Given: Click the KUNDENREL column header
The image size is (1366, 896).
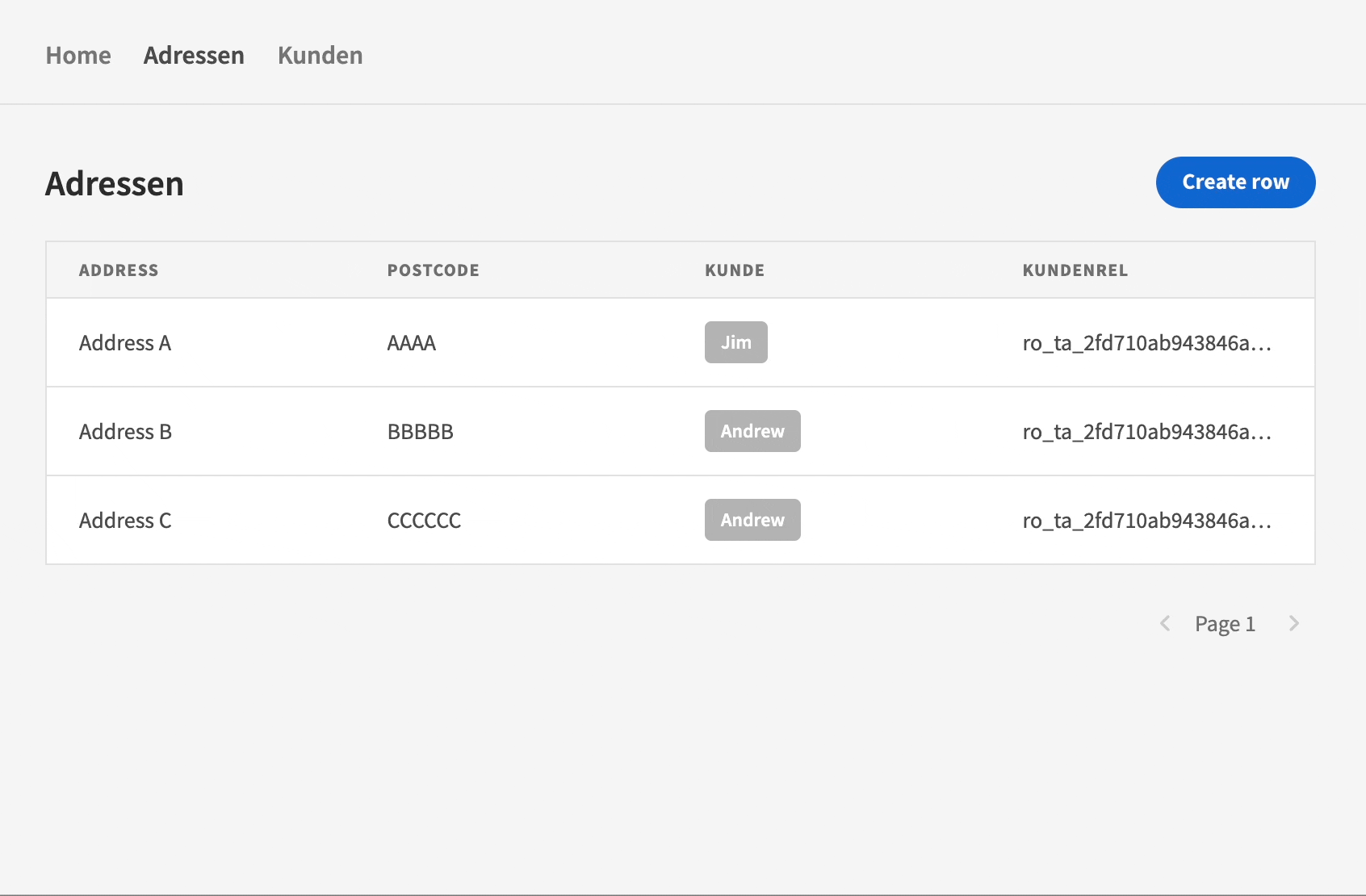Looking at the screenshot, I should [x=1075, y=270].
